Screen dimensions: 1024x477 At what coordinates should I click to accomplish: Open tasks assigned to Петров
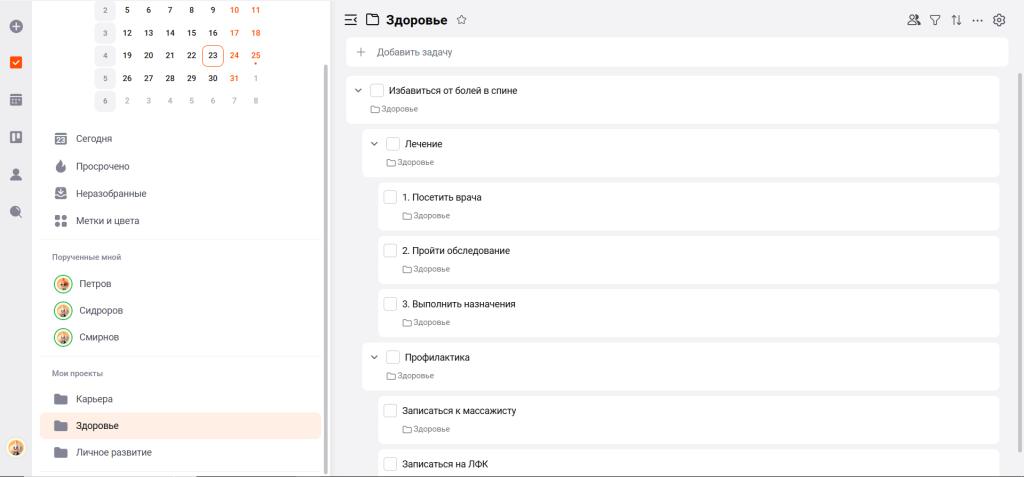point(95,284)
